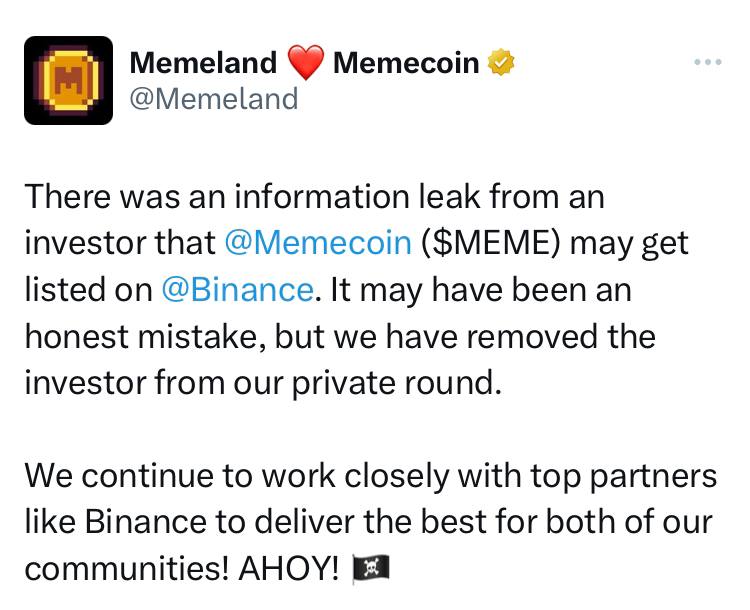
Task: Click the bold Memeland display name
Action: [x=203, y=63]
